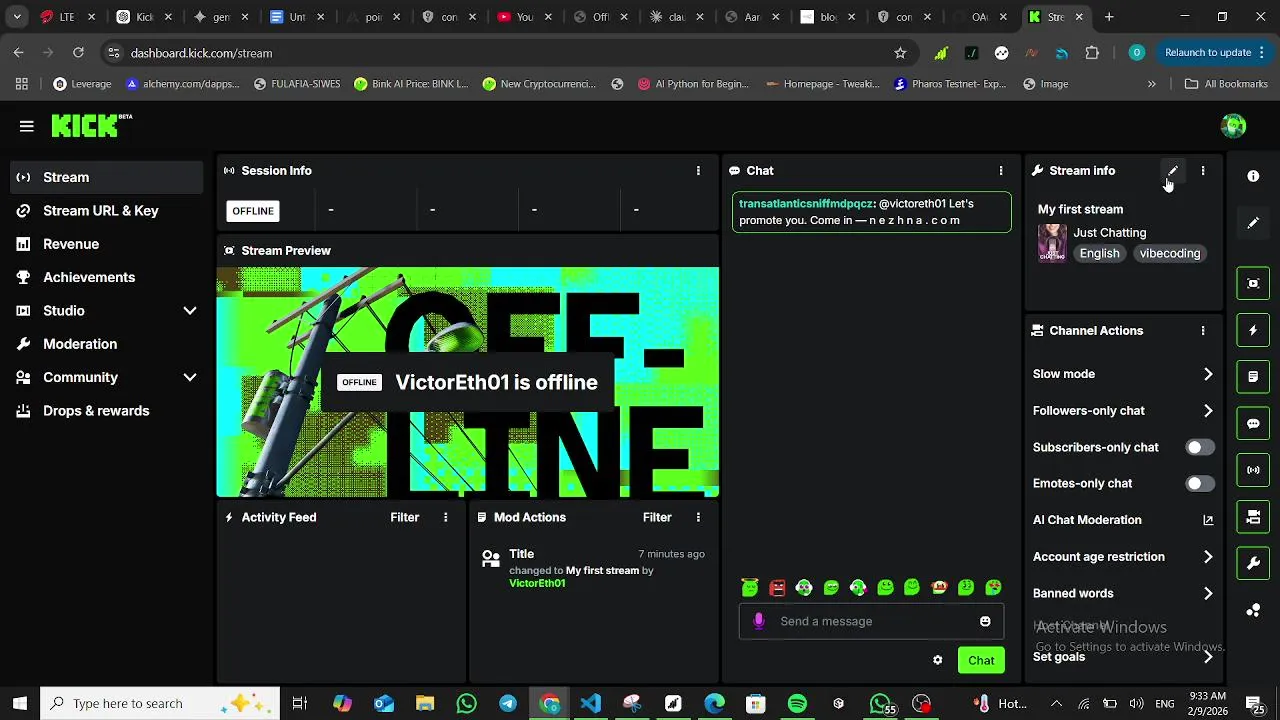The image size is (1280, 720).
Task: Open Activity Feed Filter dropdown
Action: tap(404, 517)
